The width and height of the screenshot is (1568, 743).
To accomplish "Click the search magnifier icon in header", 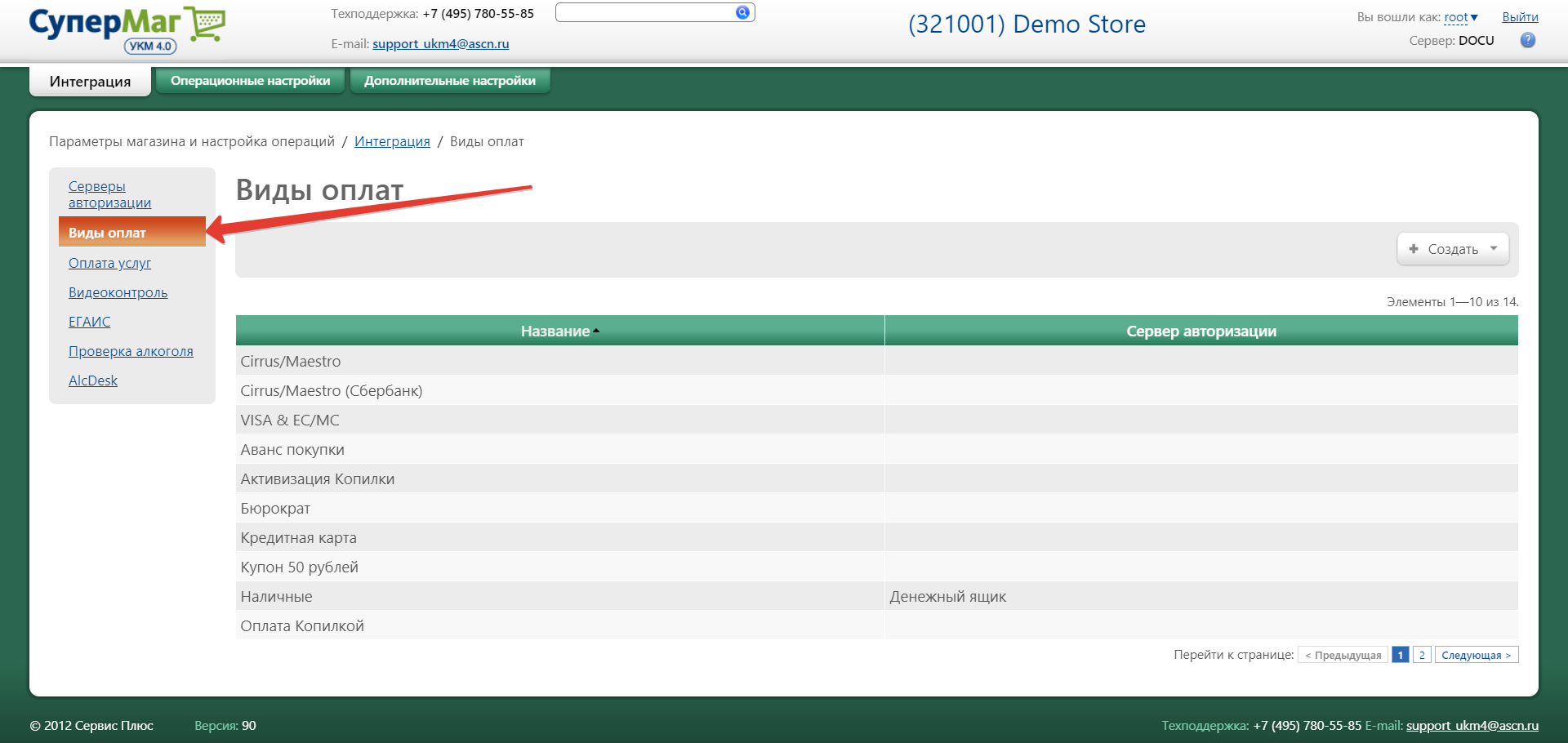I will click(742, 12).
